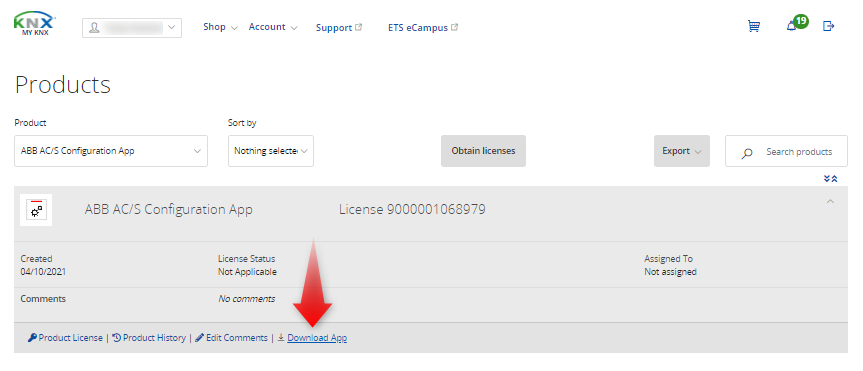Click the expand/collapse all double-arrows icon

tap(830, 178)
